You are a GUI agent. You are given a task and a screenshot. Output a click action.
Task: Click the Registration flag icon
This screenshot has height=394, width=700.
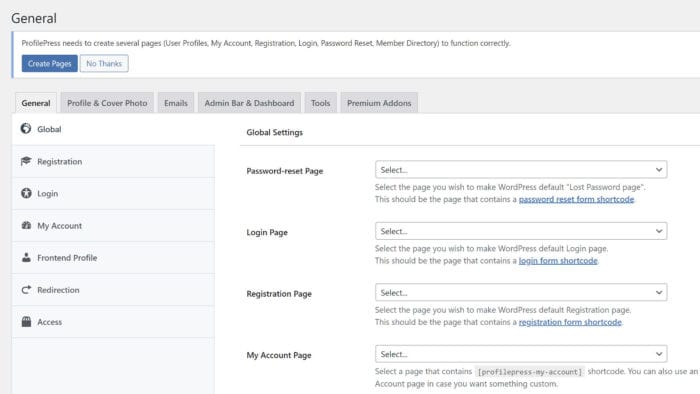pos(26,161)
